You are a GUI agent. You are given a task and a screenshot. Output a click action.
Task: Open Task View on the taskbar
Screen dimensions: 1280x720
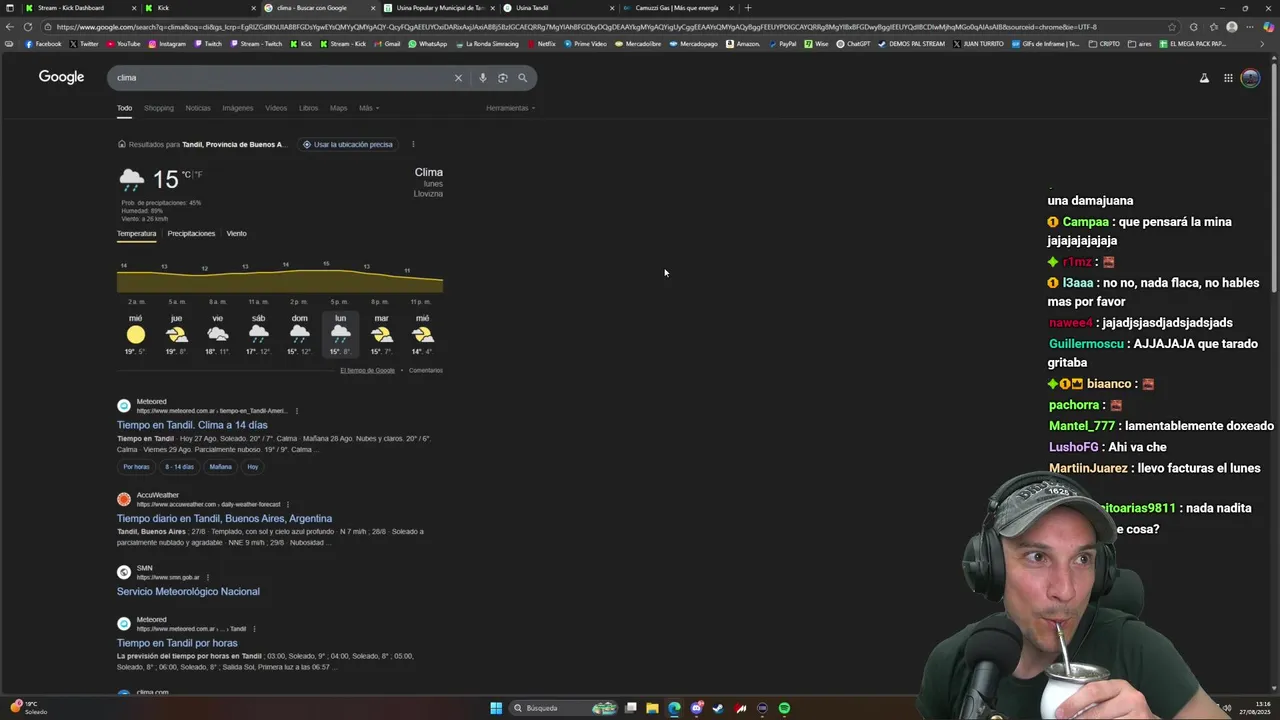[631, 708]
